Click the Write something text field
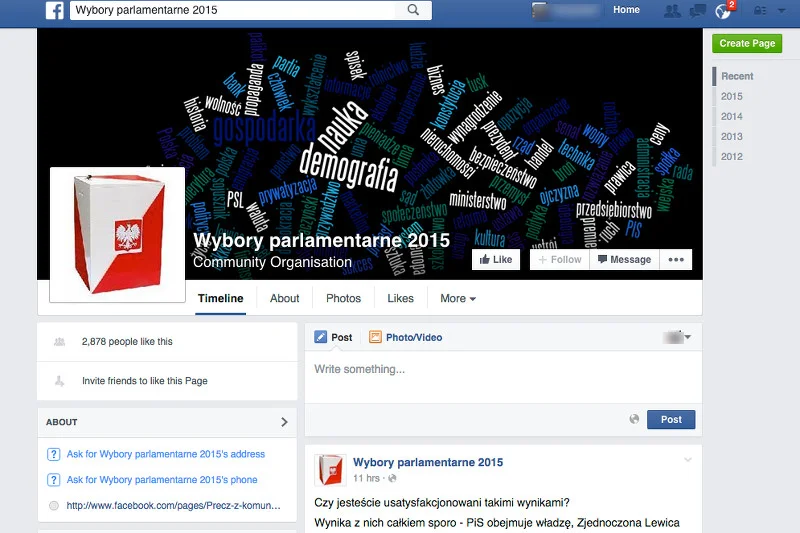Image resolution: width=800 pixels, height=533 pixels. pyautogui.click(x=503, y=377)
